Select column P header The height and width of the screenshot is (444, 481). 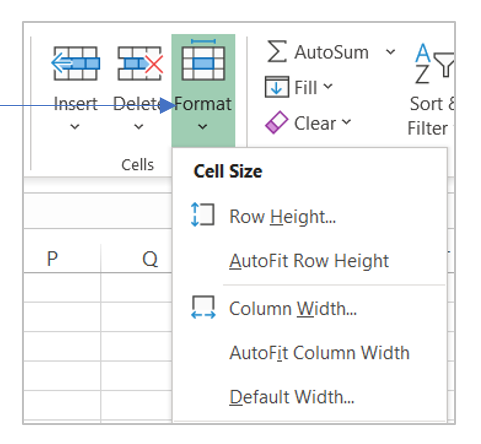pos(62,259)
